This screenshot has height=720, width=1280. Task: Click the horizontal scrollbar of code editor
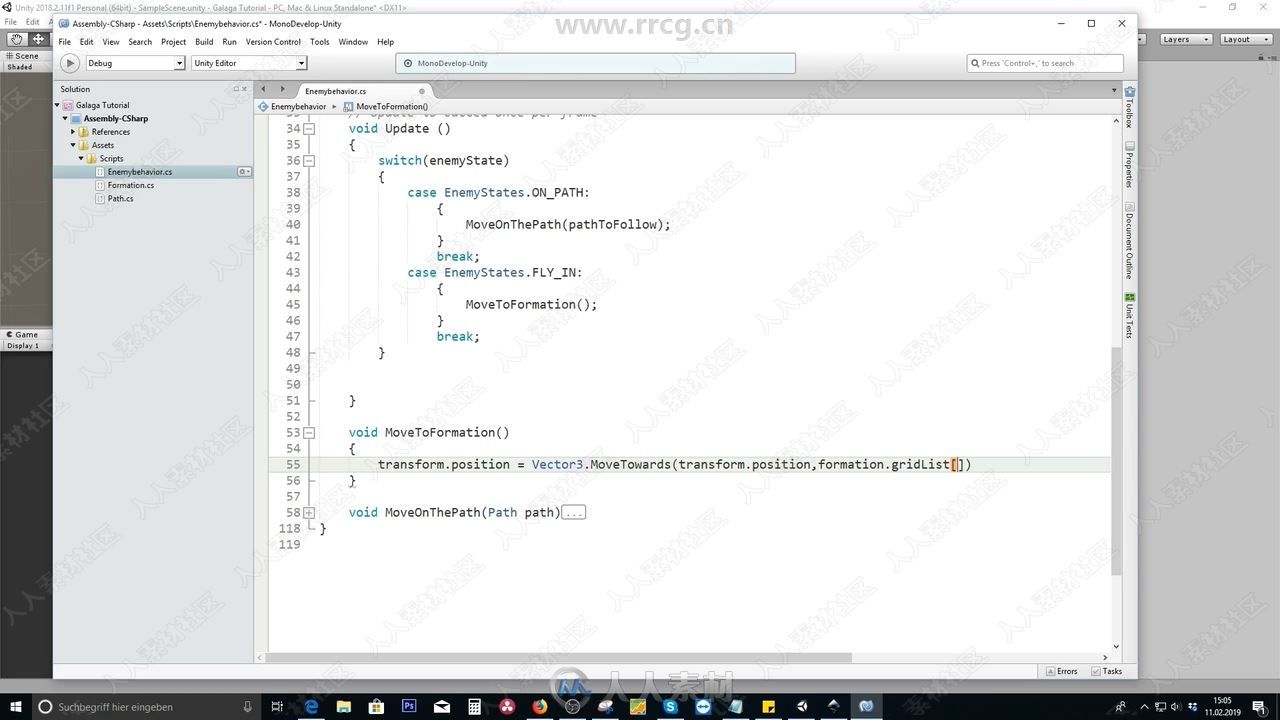pyautogui.click(x=558, y=657)
